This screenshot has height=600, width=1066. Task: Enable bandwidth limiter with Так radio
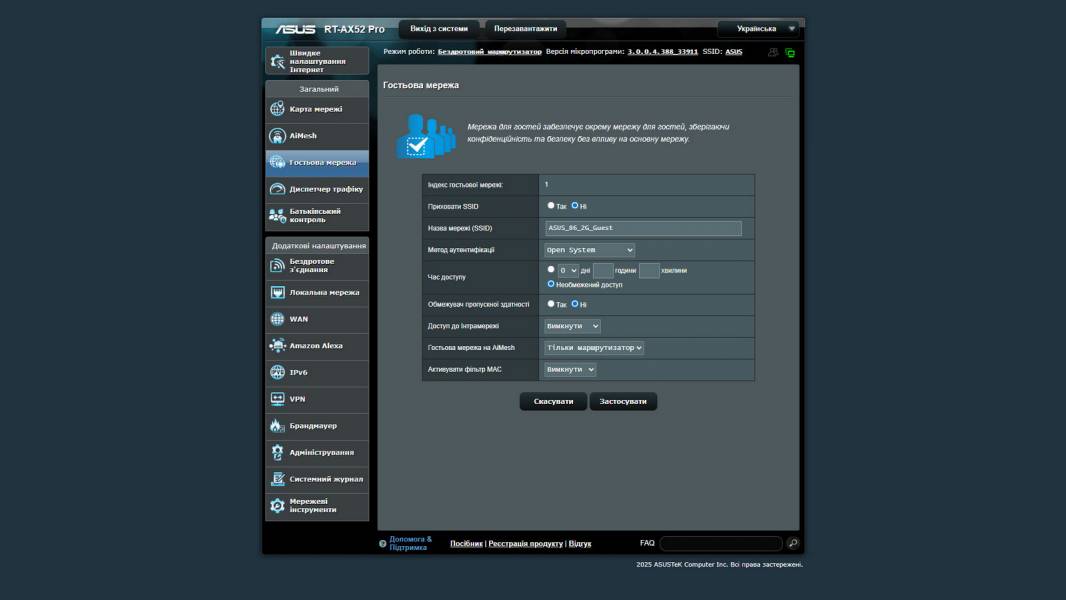pyautogui.click(x=551, y=304)
